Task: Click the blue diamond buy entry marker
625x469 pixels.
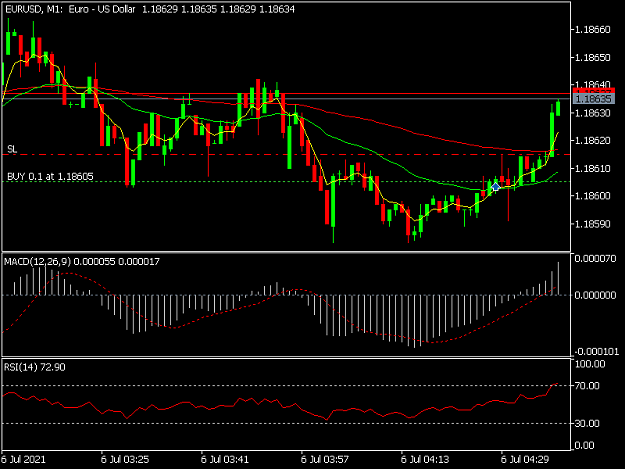Action: (495, 187)
